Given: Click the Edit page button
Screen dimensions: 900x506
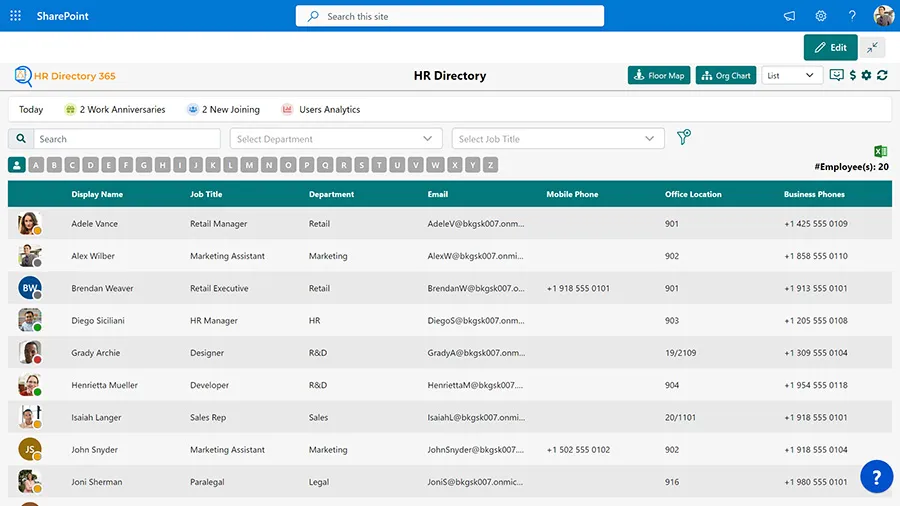Looking at the screenshot, I should pyautogui.click(x=831, y=48).
